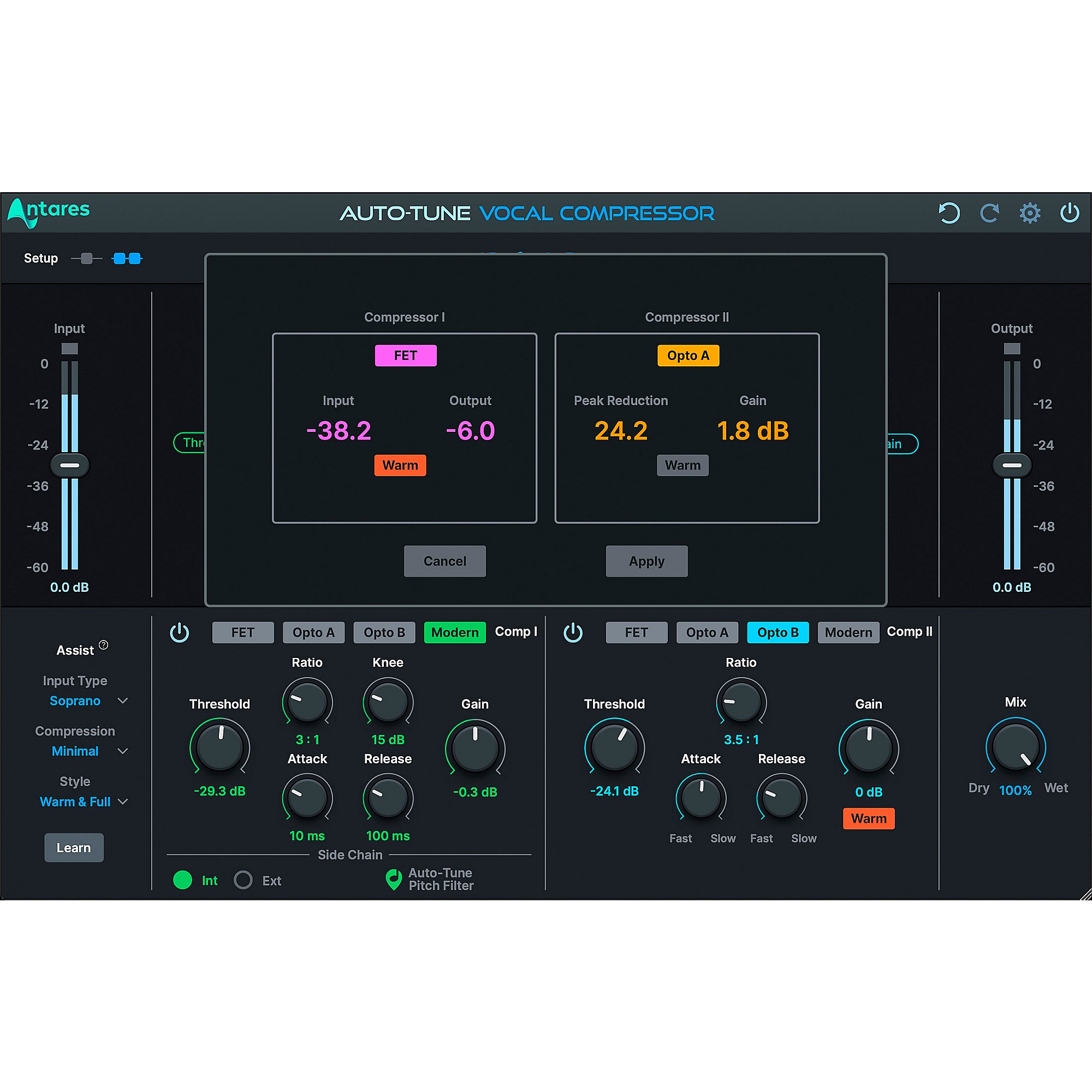Toggle Warm button under Comp II Gain

tap(869, 818)
